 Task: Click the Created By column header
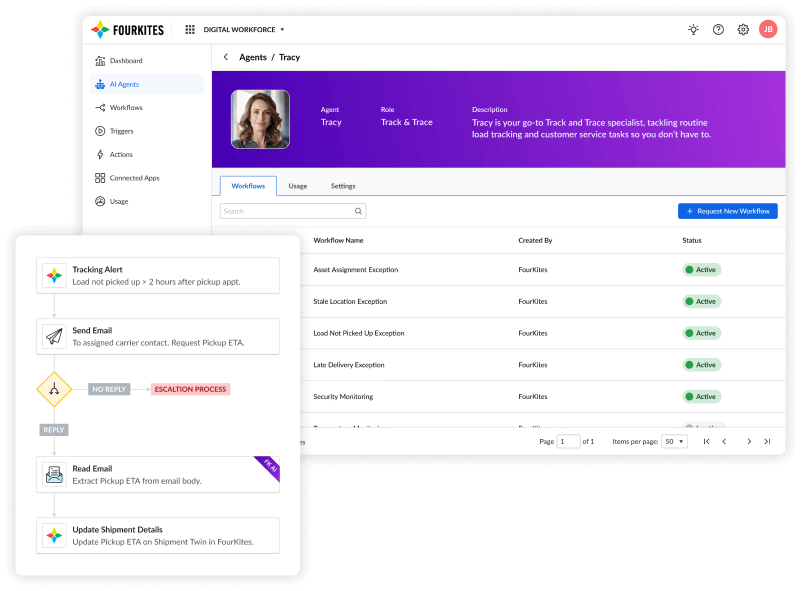(x=535, y=241)
